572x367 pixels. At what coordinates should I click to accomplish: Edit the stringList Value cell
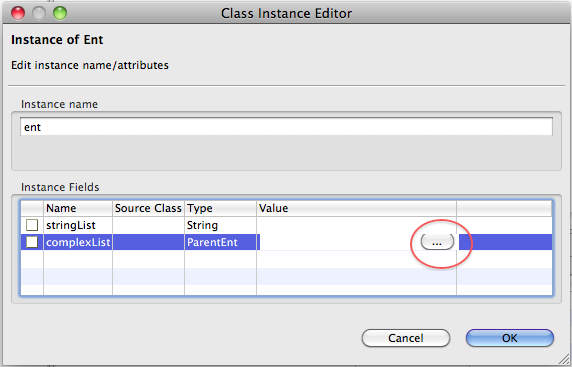[356, 225]
